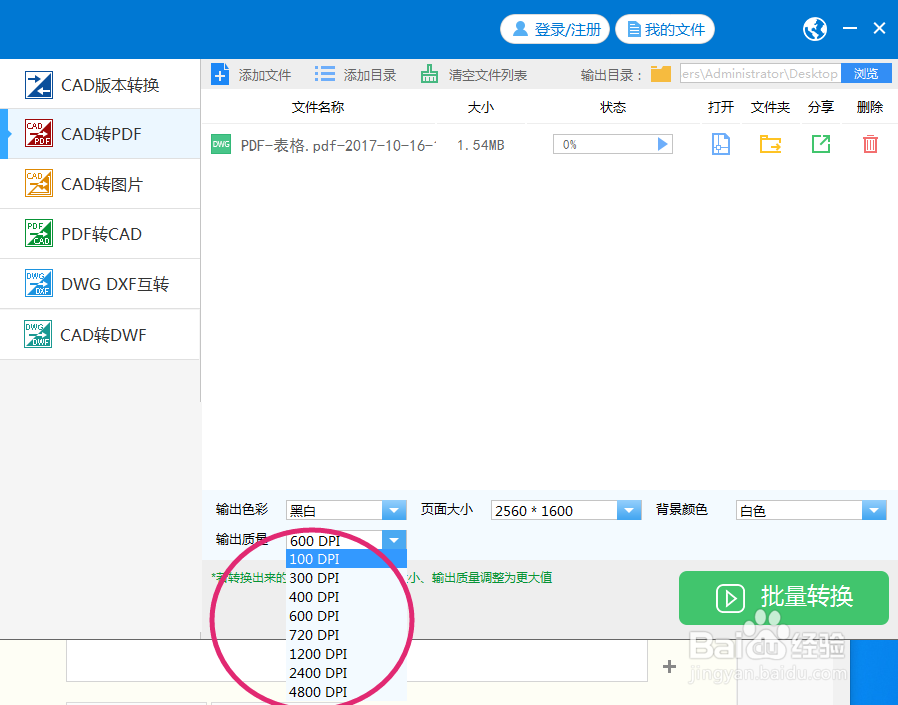
Task: Open the 页面大小 page size dropdown
Action: 630,510
